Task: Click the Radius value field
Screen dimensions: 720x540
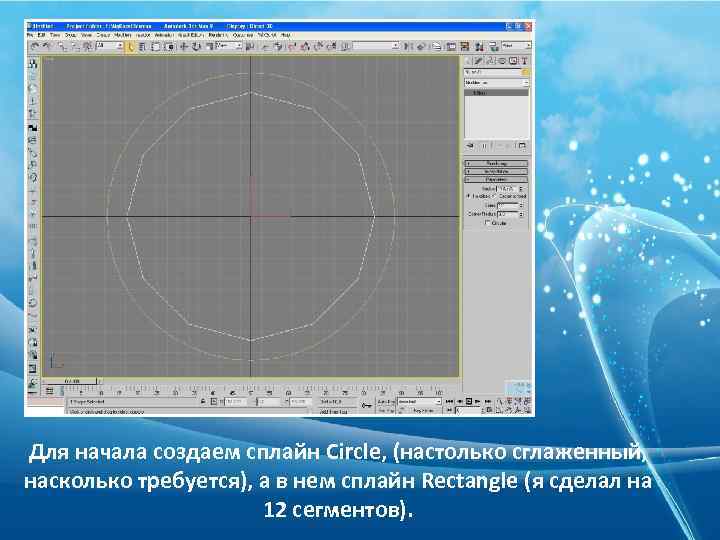Action: [507, 189]
